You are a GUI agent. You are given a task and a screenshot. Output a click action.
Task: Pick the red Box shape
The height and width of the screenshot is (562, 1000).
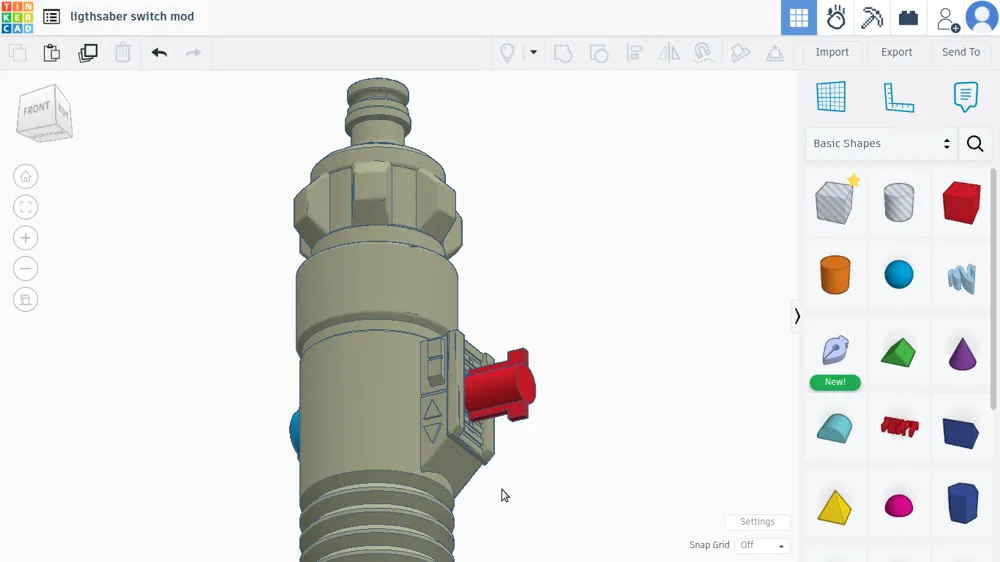pos(962,202)
